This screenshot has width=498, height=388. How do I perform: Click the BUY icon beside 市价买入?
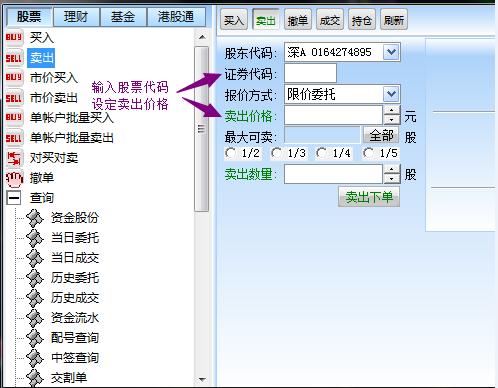point(14,77)
